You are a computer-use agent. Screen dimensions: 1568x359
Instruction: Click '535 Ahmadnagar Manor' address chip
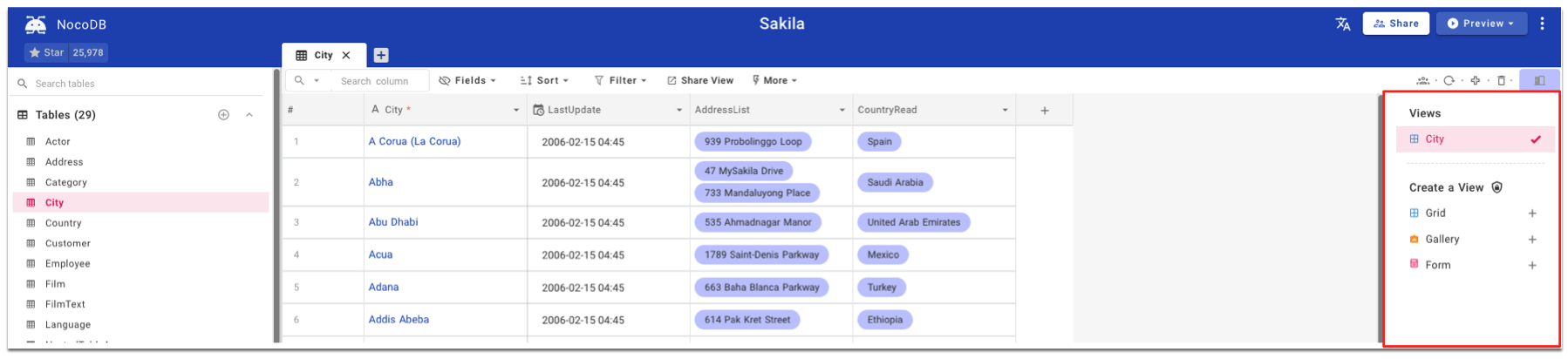[758, 222]
